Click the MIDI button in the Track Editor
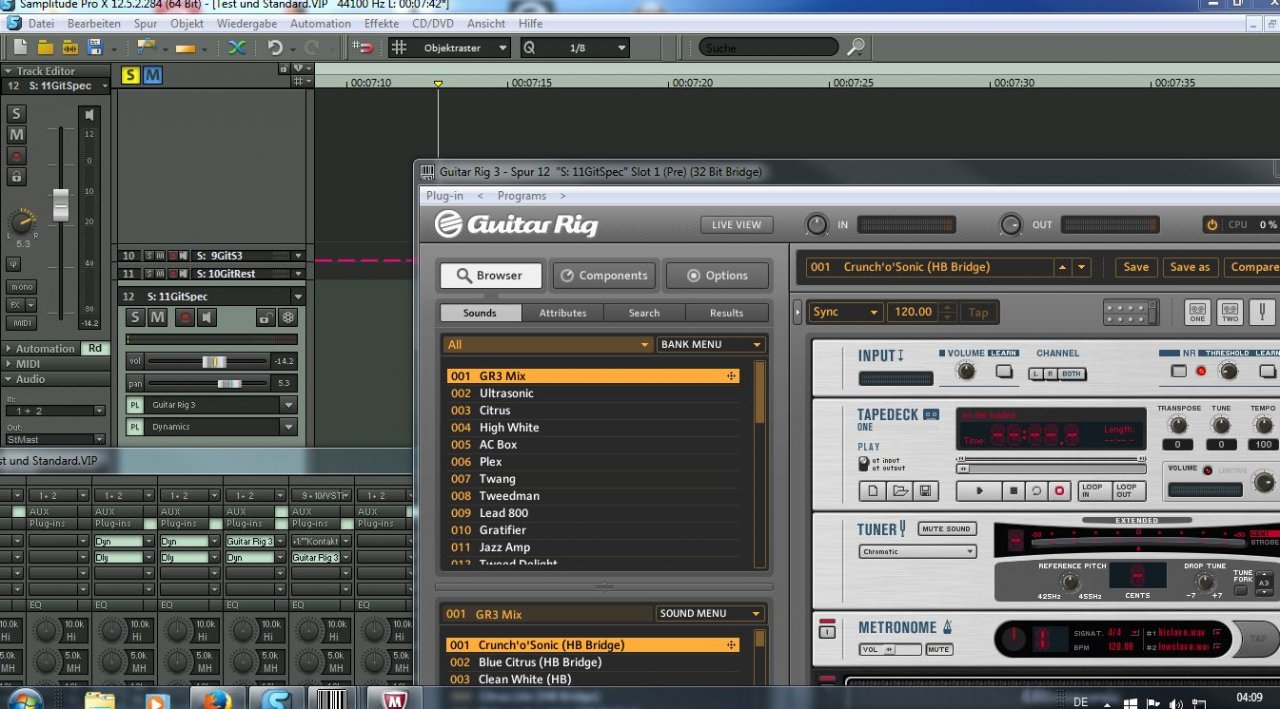 [21, 323]
